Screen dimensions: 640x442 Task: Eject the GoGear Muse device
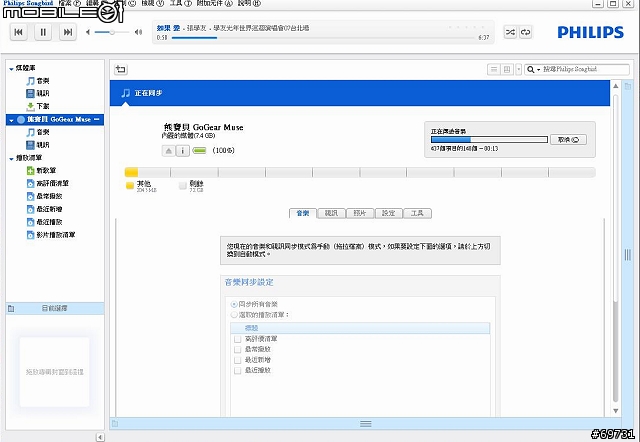tap(169, 151)
